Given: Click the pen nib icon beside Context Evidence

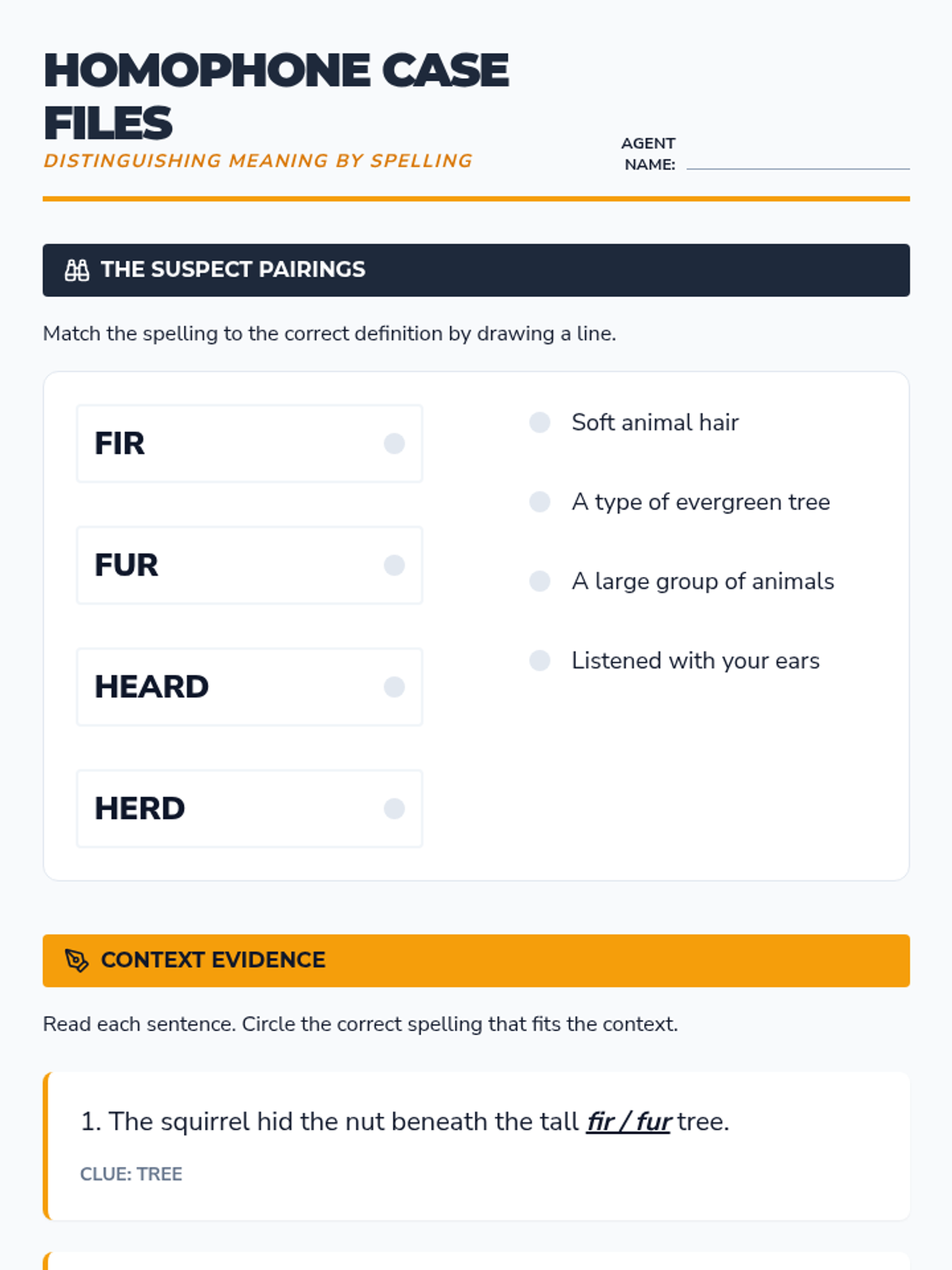Looking at the screenshot, I should tap(77, 960).
